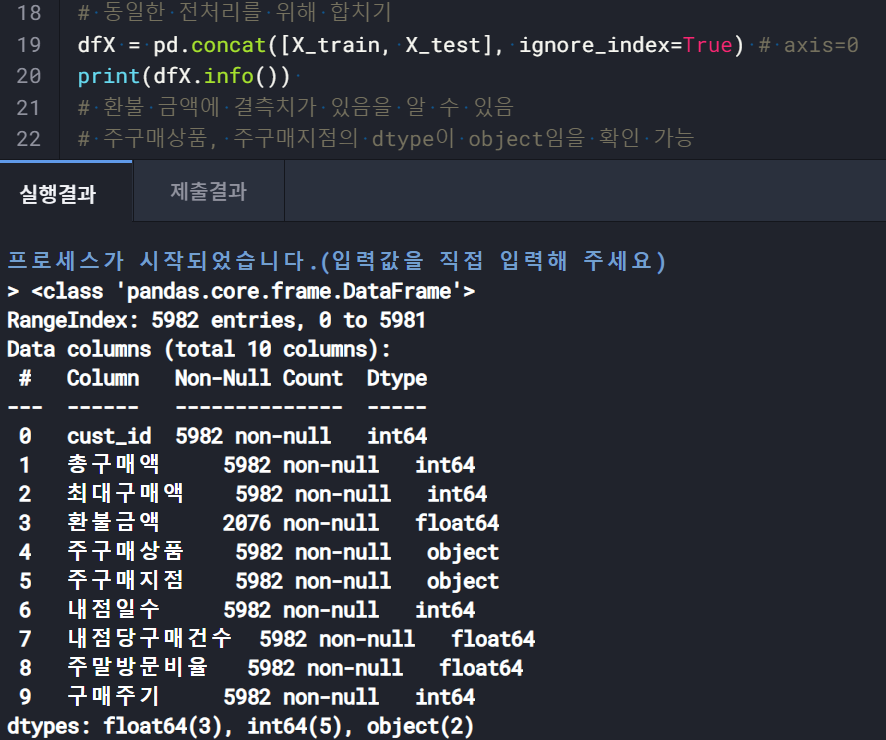
Task: Click the 'Non-Null Count' header
Action: (x=258, y=378)
